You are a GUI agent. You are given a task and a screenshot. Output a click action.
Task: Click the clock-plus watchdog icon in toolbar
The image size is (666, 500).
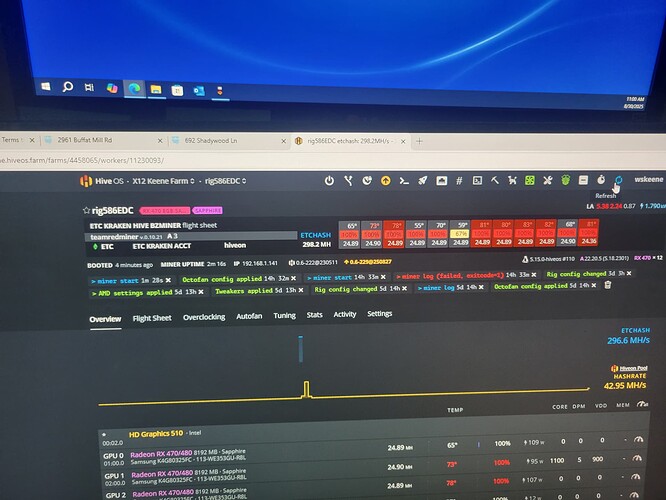pyautogui.click(x=367, y=181)
